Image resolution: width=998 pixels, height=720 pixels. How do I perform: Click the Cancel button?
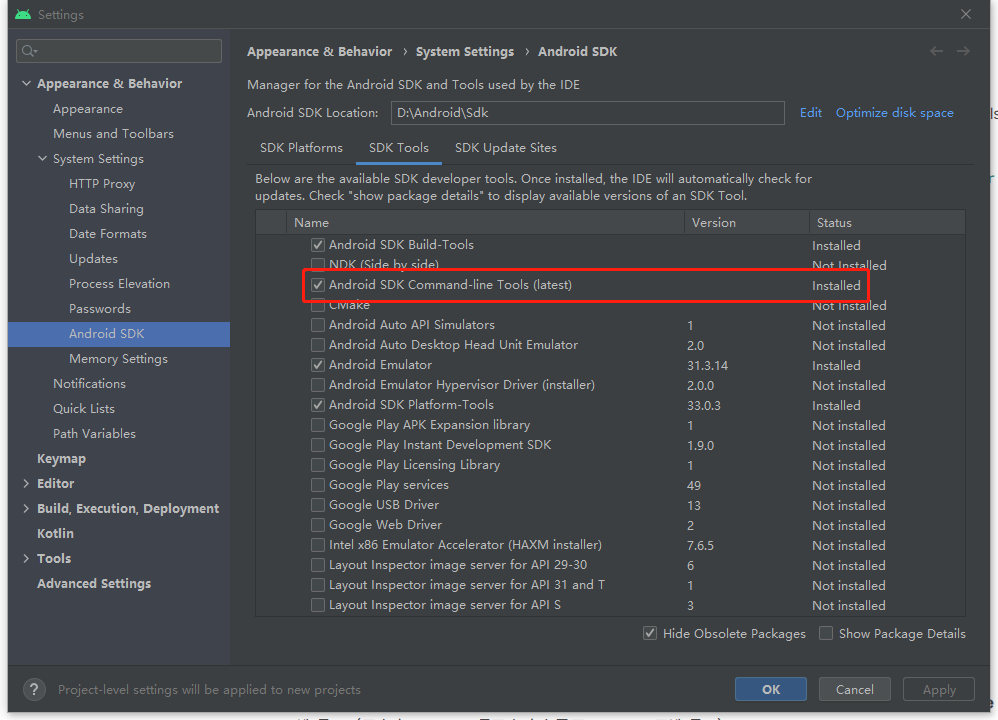pyautogui.click(x=854, y=689)
